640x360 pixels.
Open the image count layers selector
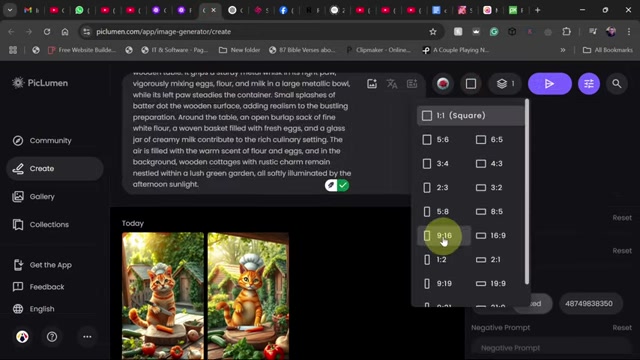[x=505, y=84]
